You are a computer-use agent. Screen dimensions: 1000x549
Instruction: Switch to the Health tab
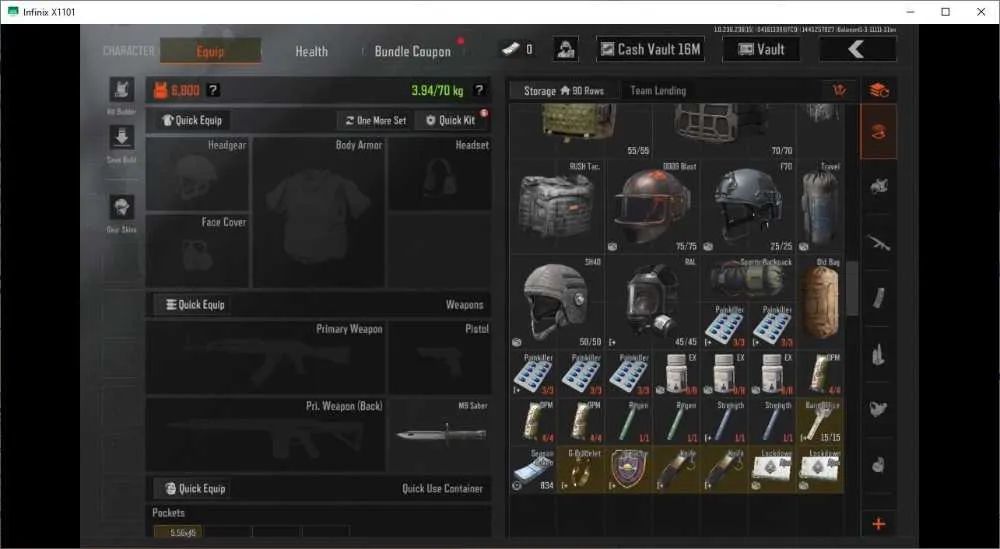click(x=311, y=51)
